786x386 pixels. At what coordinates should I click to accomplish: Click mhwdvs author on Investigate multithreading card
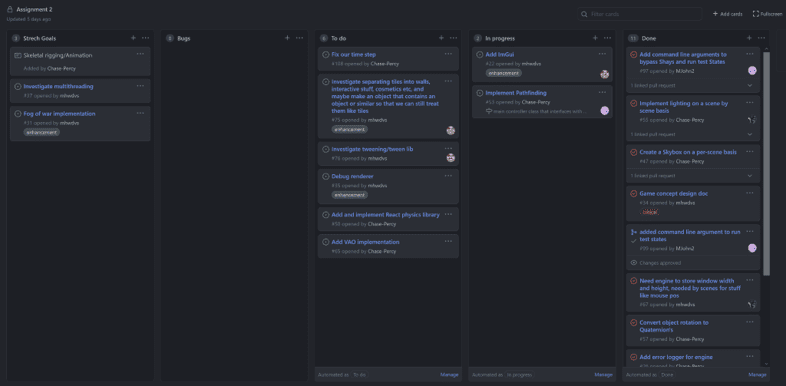click(69, 95)
